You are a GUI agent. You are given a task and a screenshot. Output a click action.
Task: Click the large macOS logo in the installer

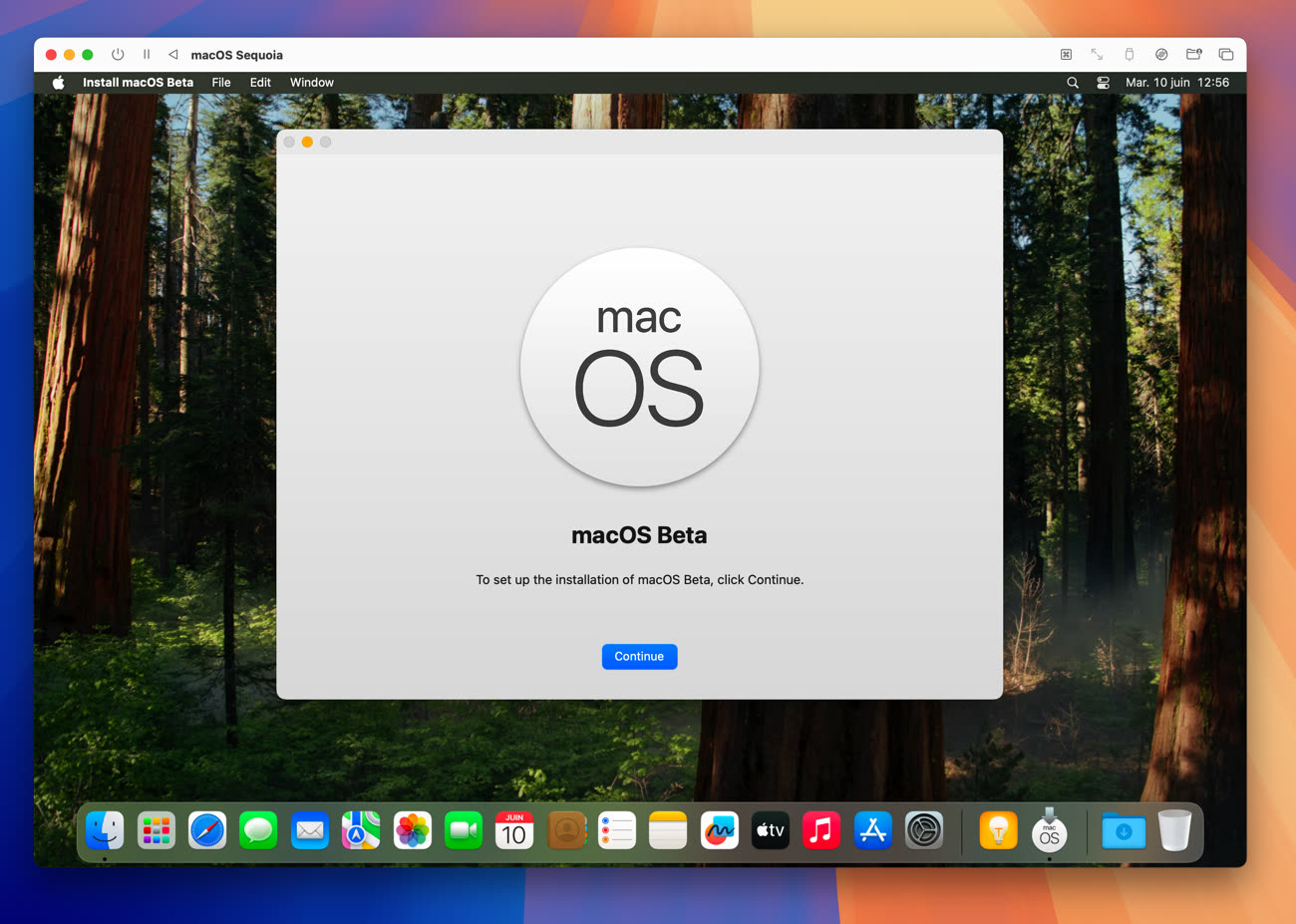[640, 368]
